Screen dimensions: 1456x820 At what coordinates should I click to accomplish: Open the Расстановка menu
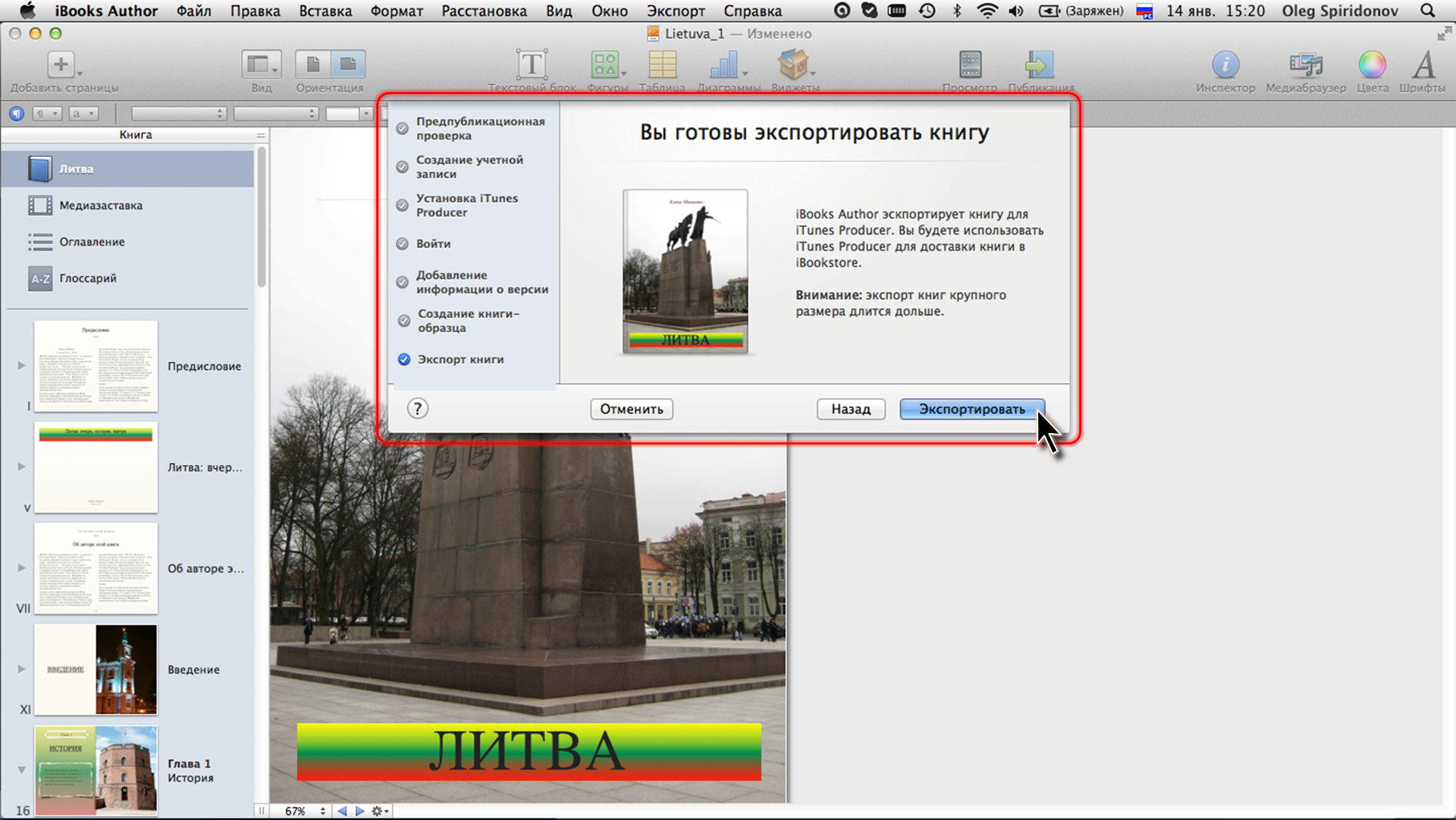coord(485,11)
